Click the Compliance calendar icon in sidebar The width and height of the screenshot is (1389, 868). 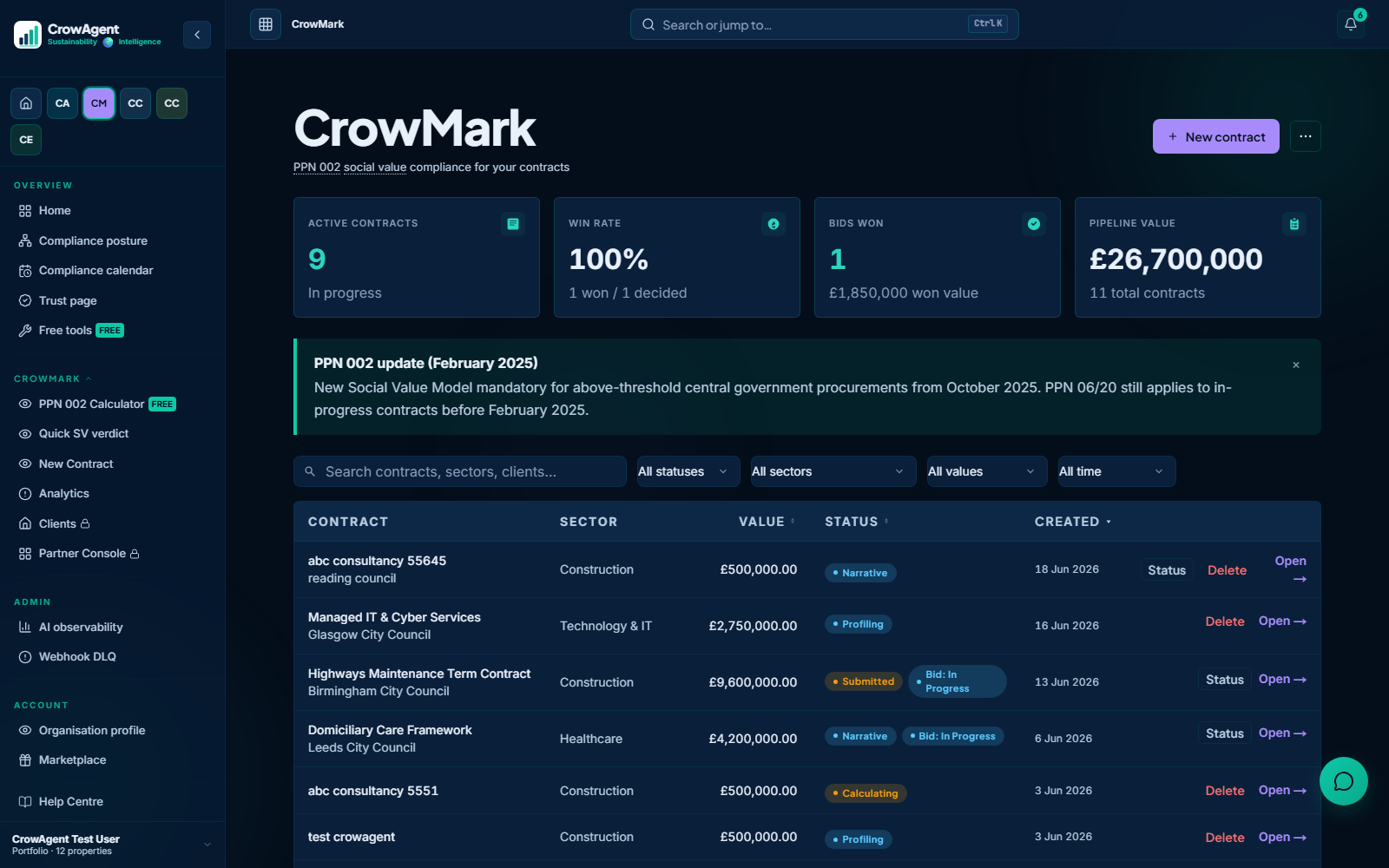click(x=25, y=271)
